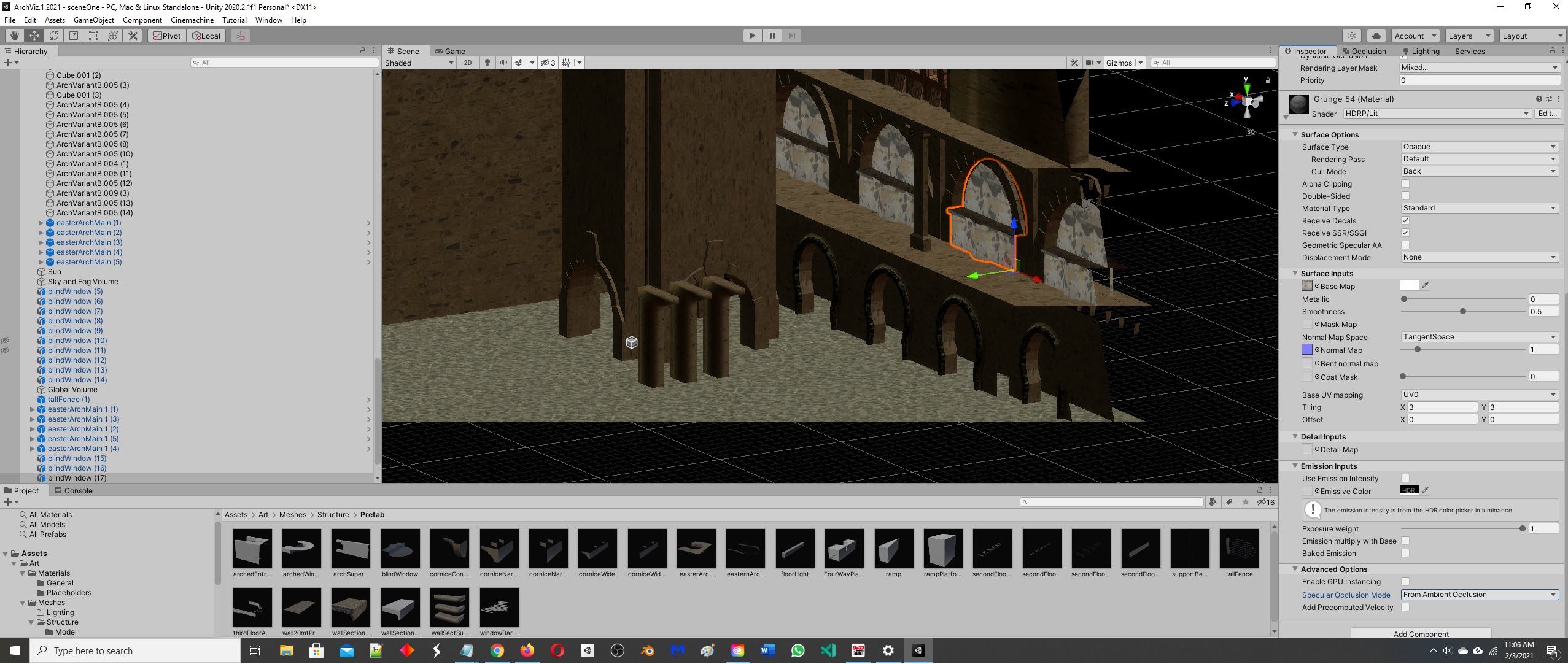Select the Scale tool
This screenshot has width=1568, height=664.
[74, 36]
